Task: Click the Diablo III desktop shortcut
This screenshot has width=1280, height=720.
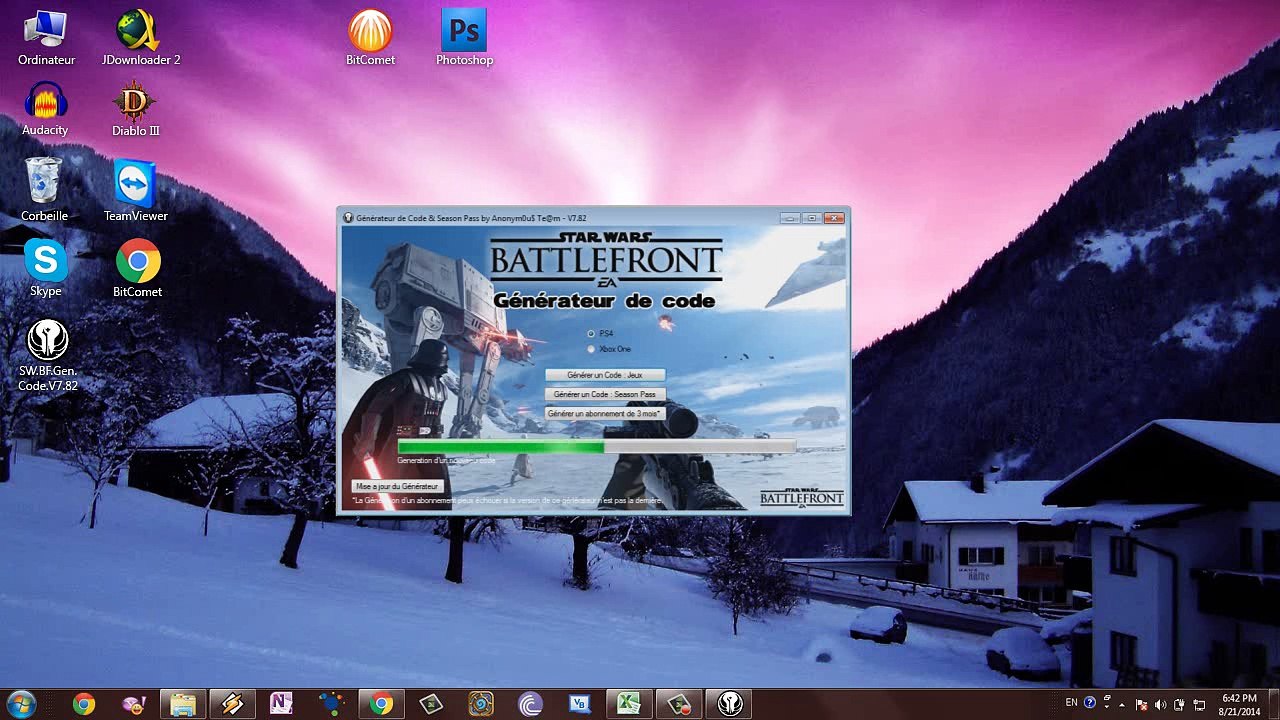Action: pyautogui.click(x=136, y=108)
